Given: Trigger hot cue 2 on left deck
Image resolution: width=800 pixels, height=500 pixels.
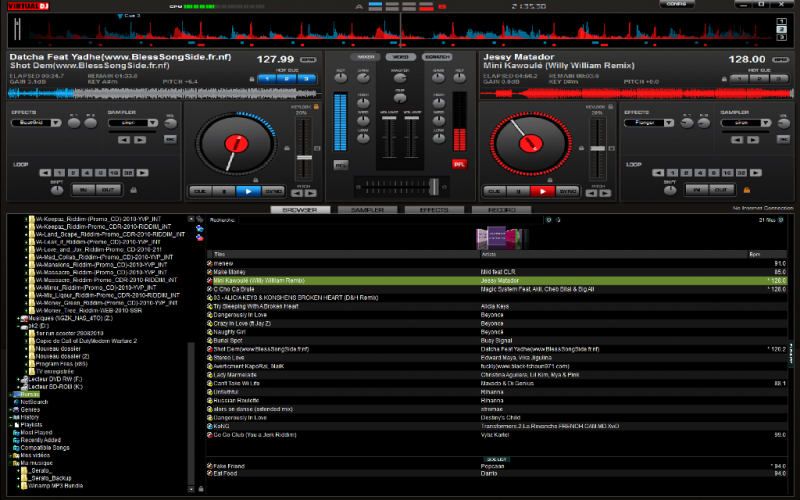Looking at the screenshot, I should coord(287,79).
